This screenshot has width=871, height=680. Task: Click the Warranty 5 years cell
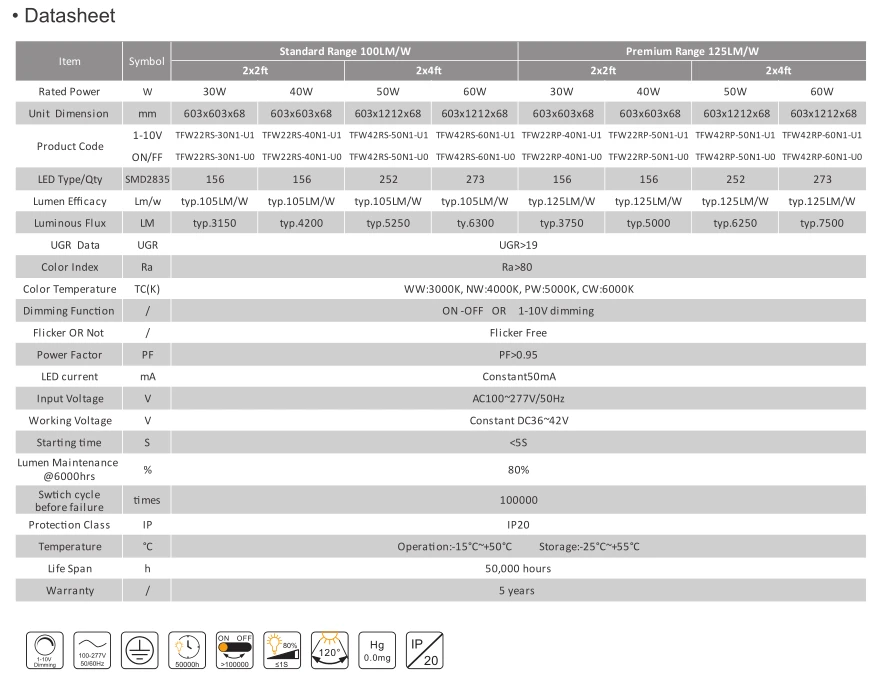518,591
